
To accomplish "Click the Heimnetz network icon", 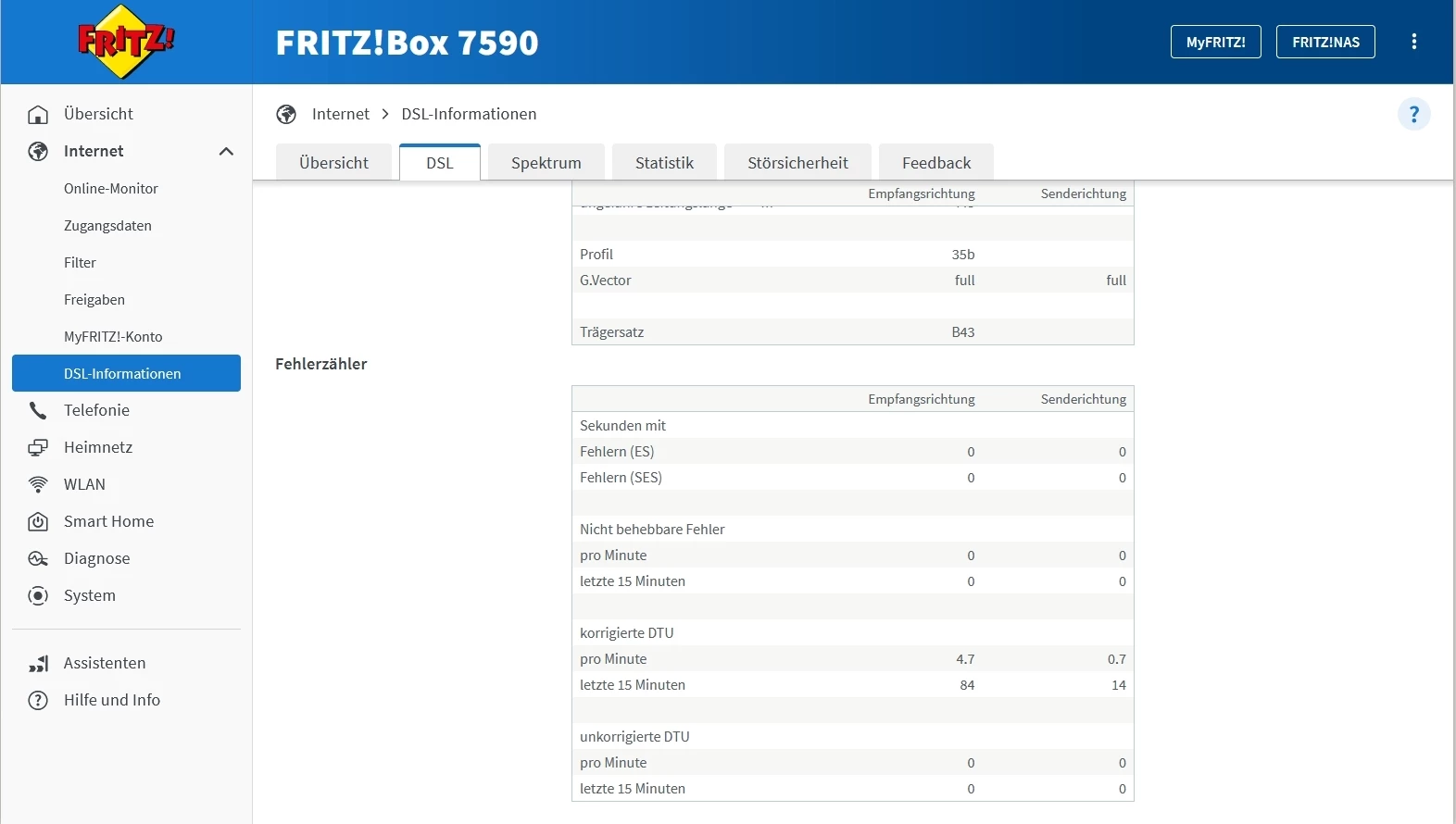I will click(38, 447).
